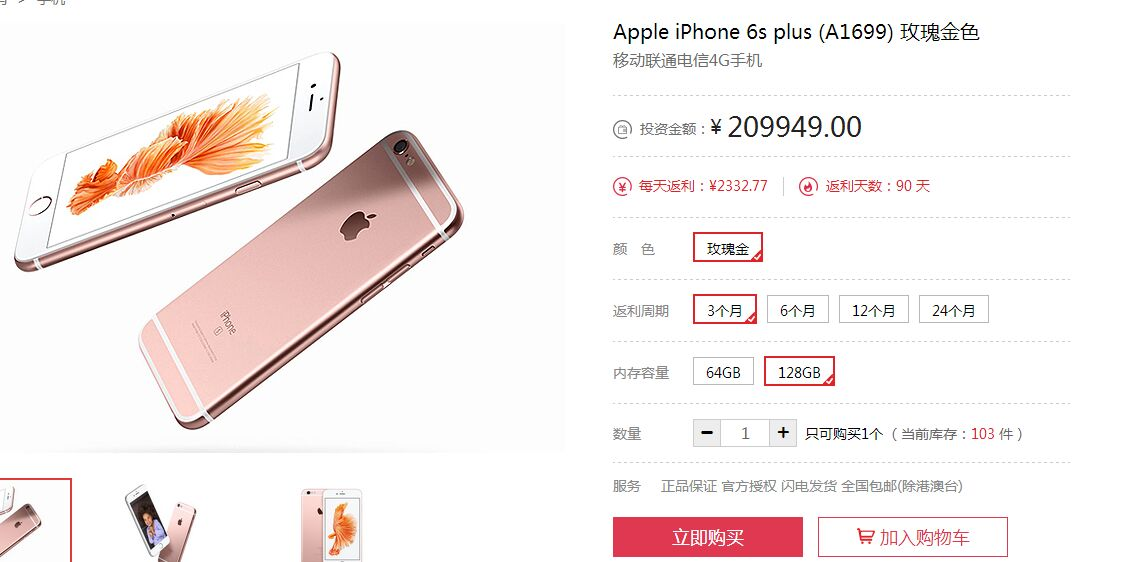Choose the 12个月 rebate period

coord(874,310)
